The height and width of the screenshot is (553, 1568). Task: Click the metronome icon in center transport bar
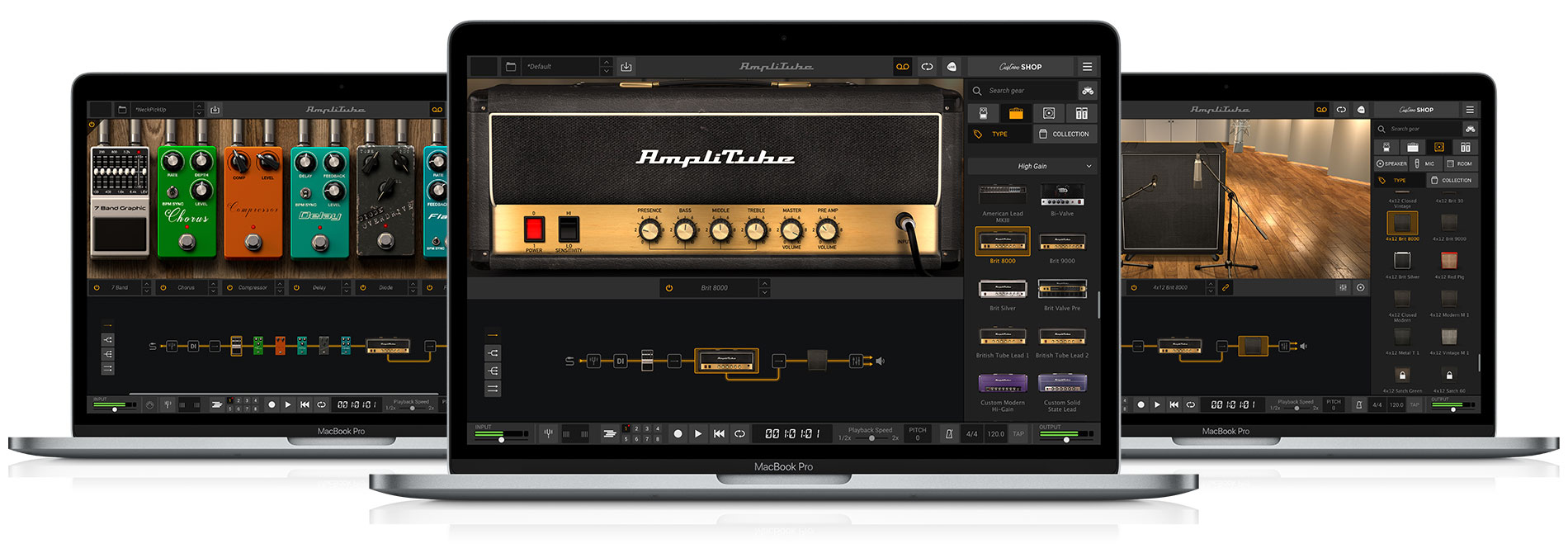click(949, 433)
